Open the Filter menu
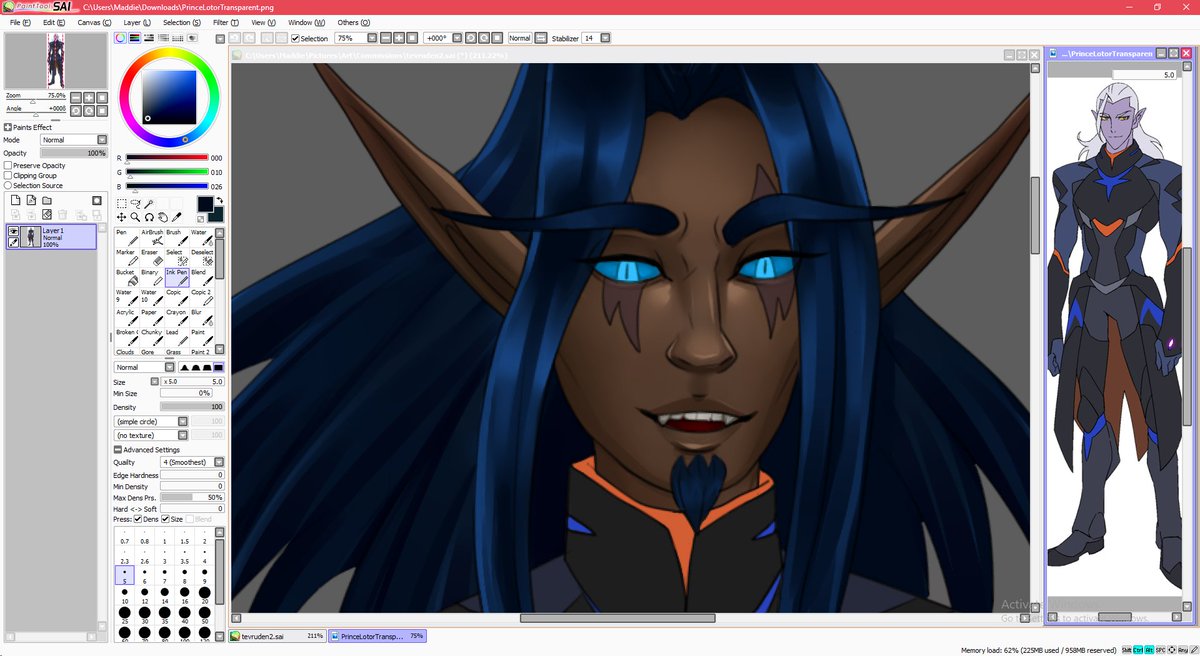1200x656 pixels. 226,22
